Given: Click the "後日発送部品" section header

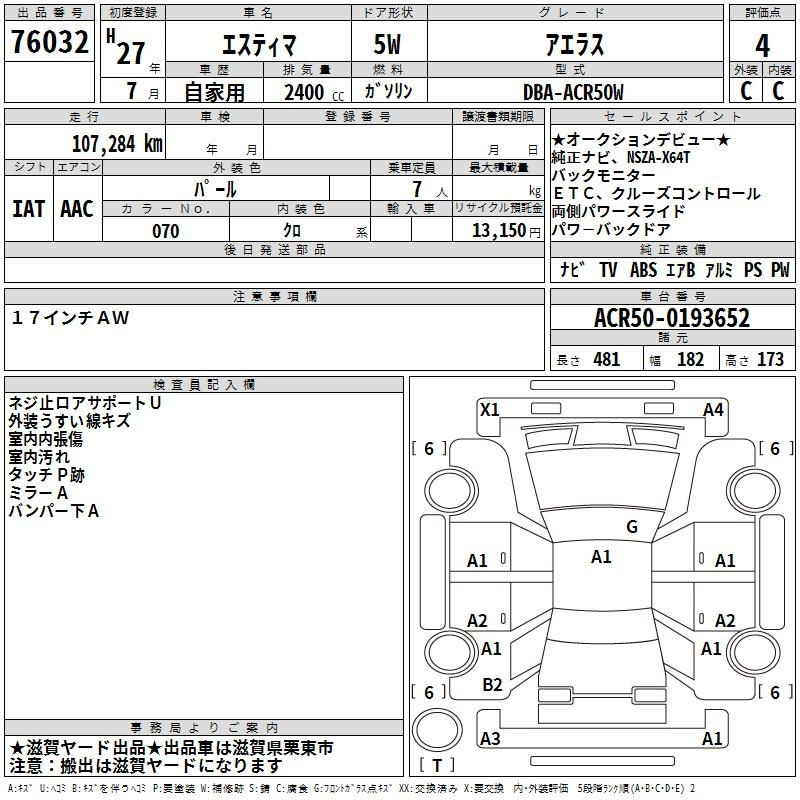Looking at the screenshot, I should 275,249.
